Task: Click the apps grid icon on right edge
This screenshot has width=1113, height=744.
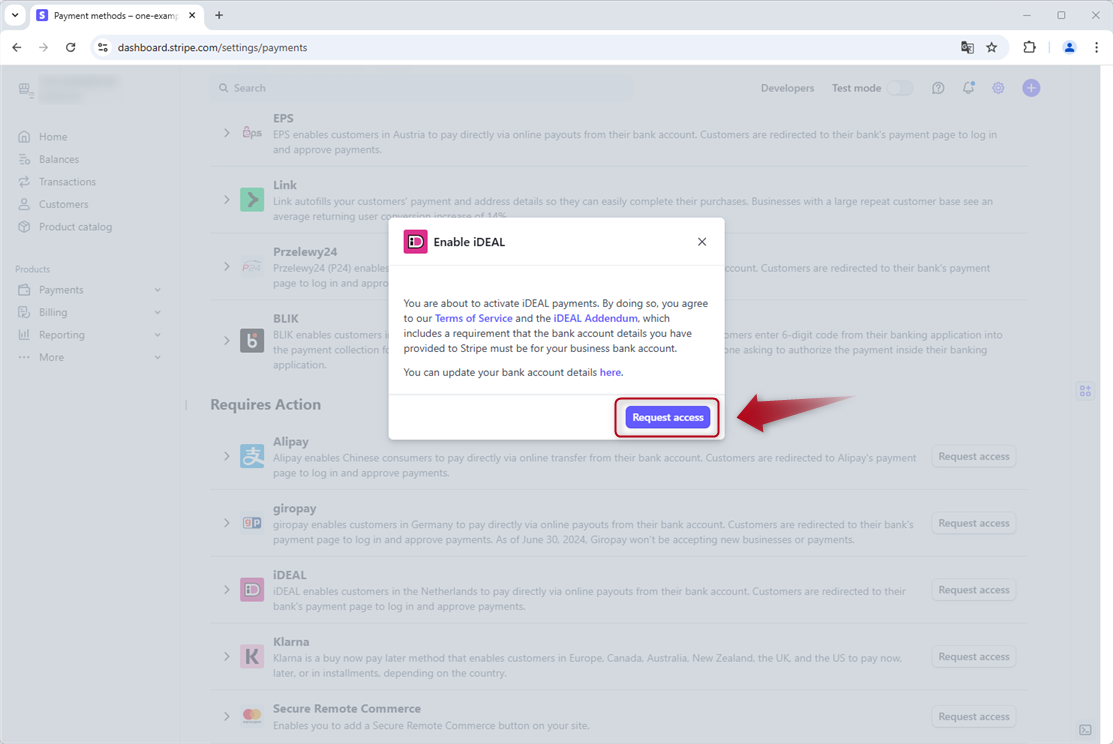Action: point(1085,391)
